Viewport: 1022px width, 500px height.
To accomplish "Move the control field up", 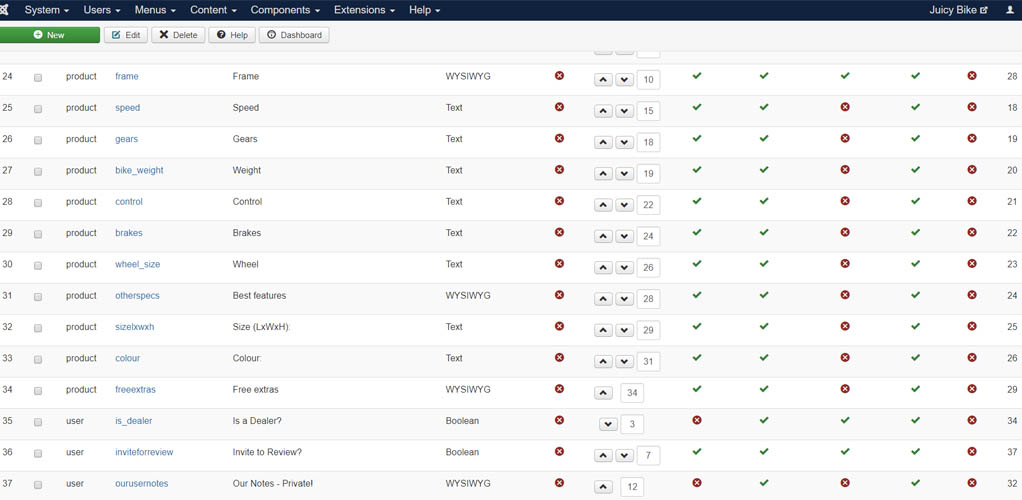I will tap(604, 205).
